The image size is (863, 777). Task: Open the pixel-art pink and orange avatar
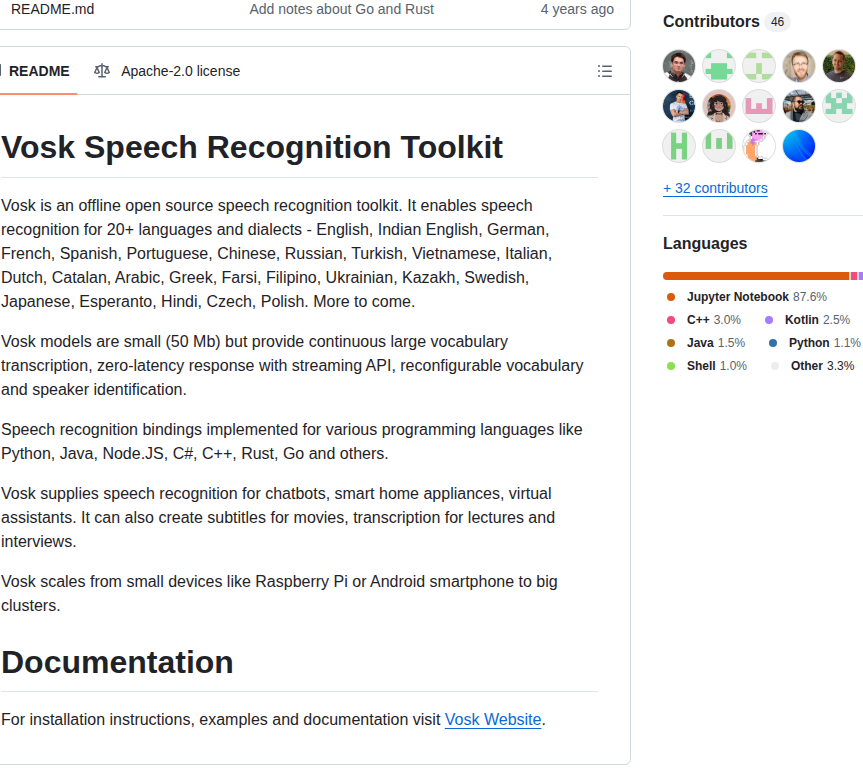point(759,146)
